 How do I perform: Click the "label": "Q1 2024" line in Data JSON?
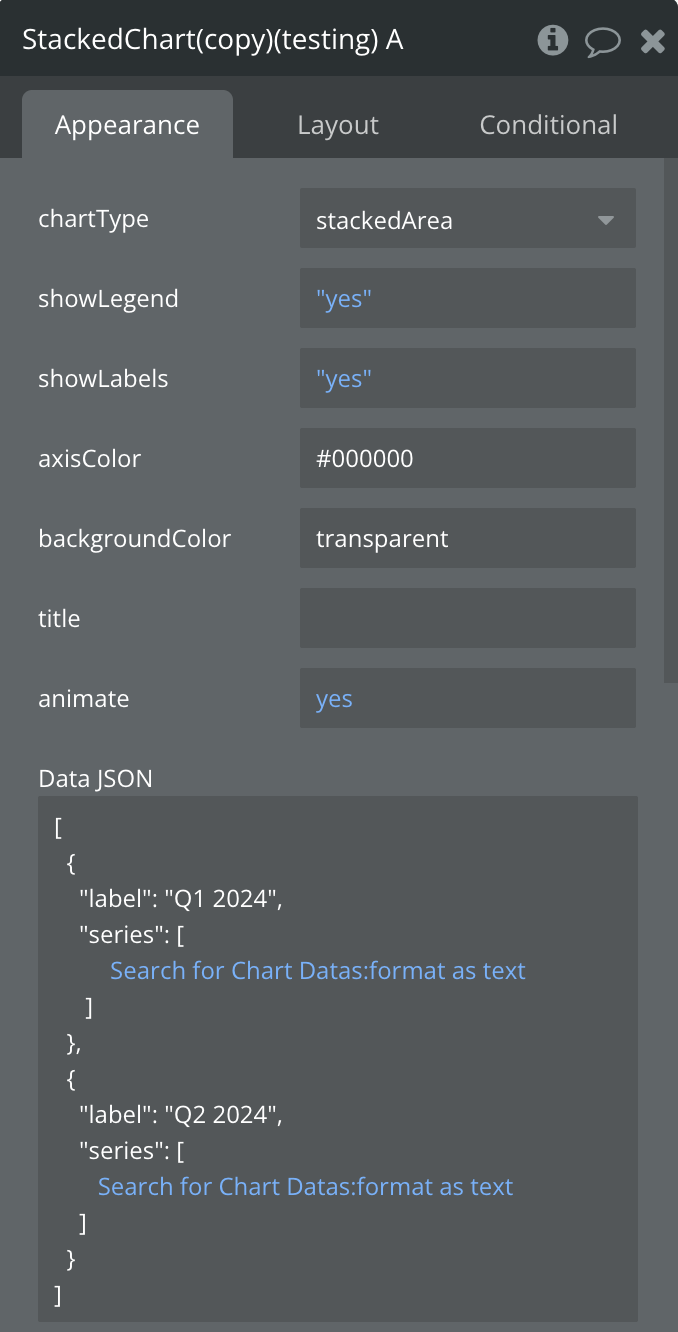click(x=181, y=898)
